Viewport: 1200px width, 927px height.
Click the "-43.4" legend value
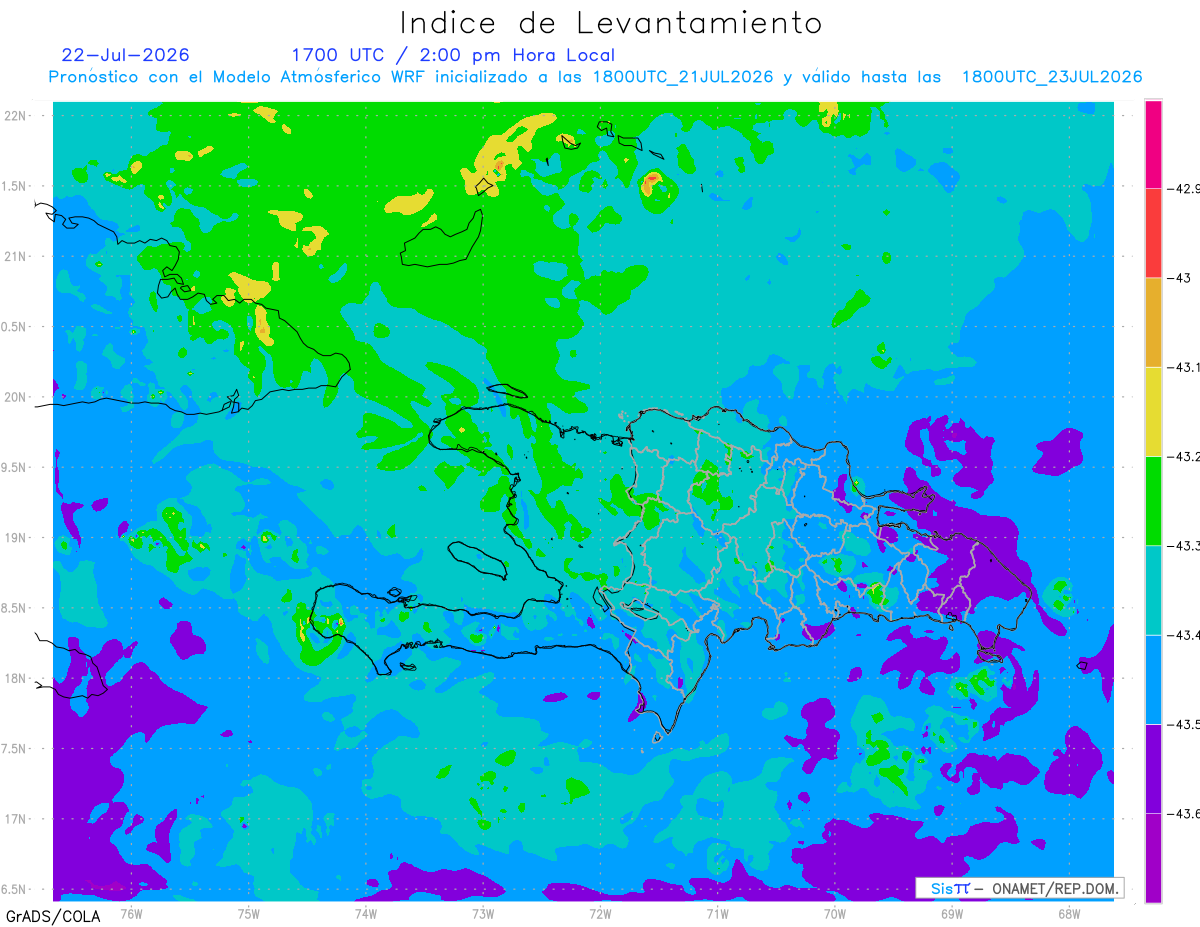1184,634
